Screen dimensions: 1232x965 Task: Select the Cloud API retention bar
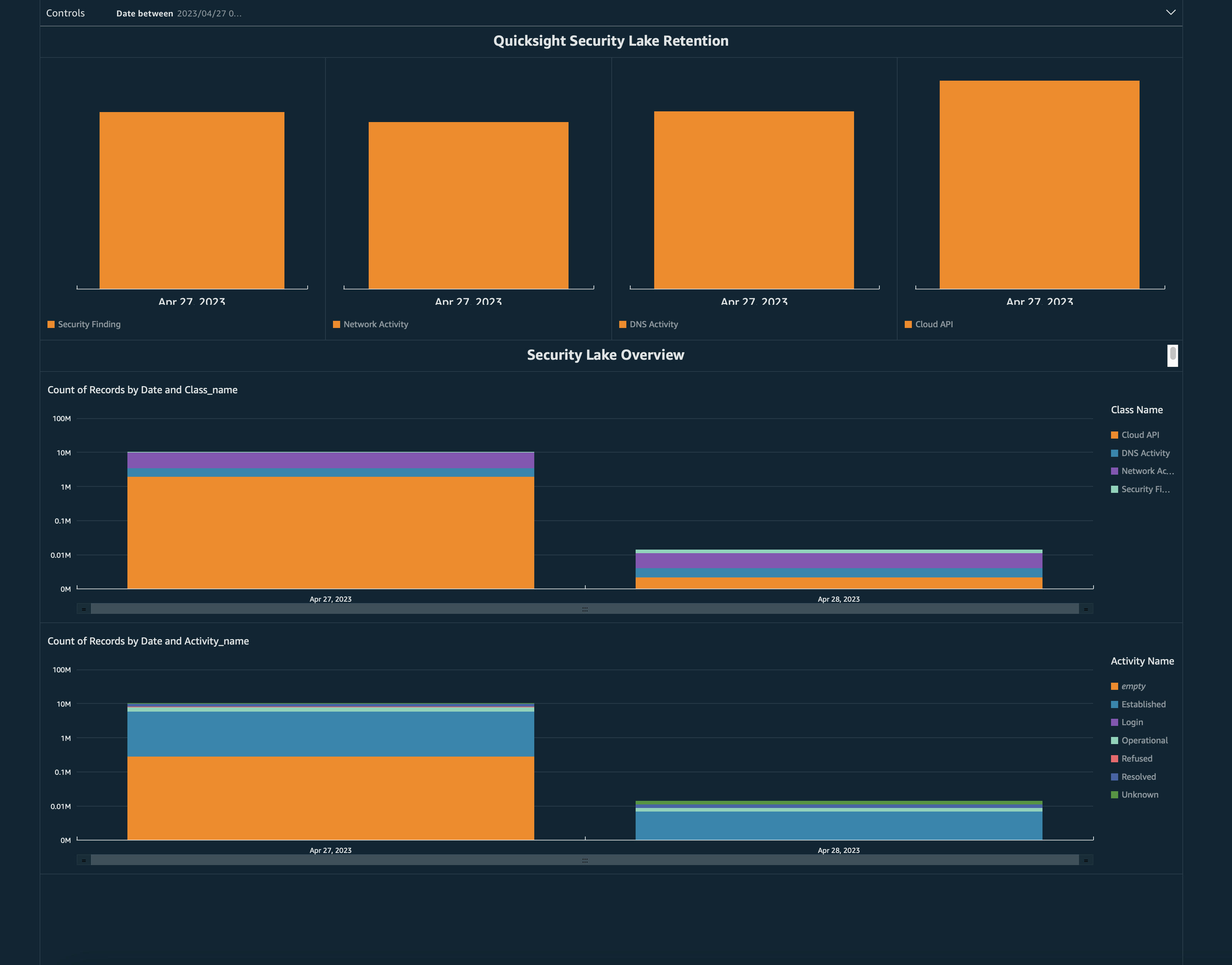click(x=1039, y=185)
